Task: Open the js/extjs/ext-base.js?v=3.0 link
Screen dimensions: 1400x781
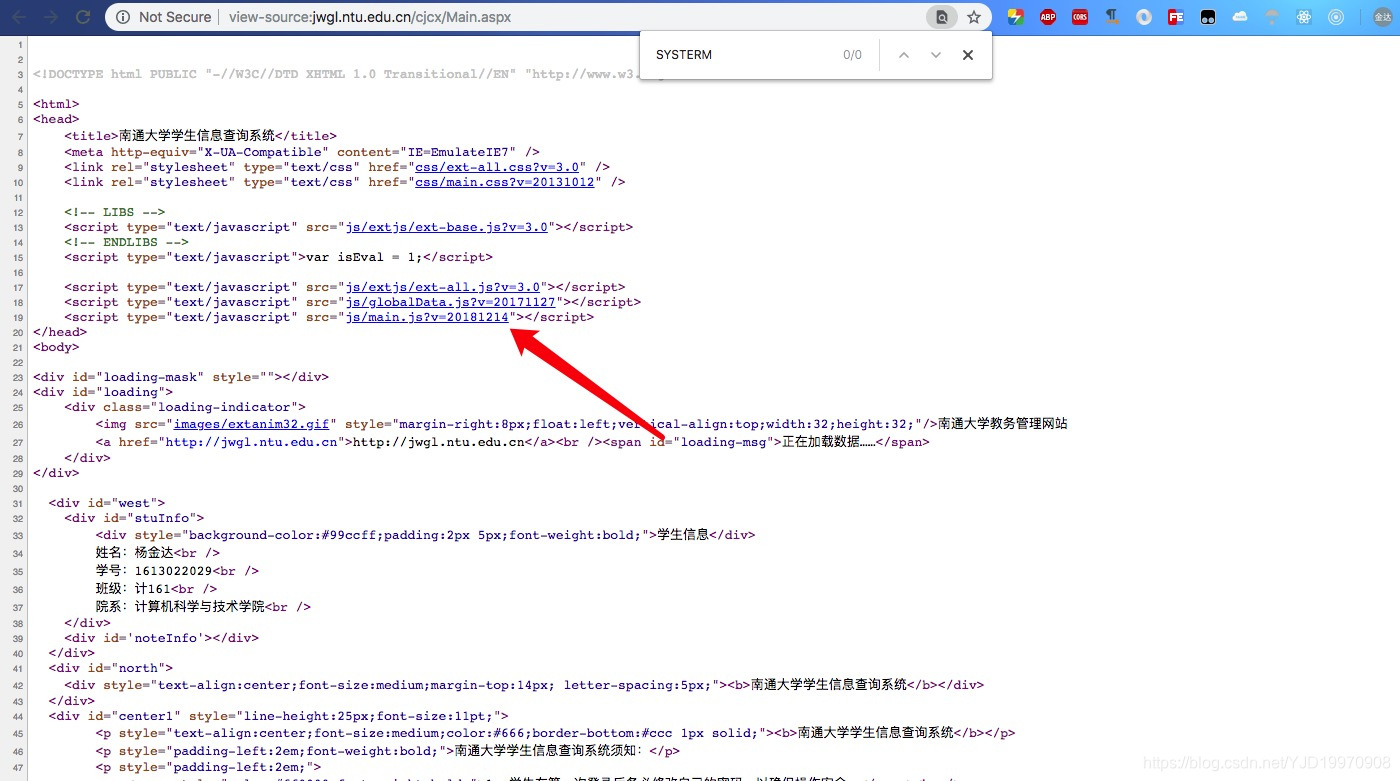Action: pyautogui.click(x=447, y=227)
